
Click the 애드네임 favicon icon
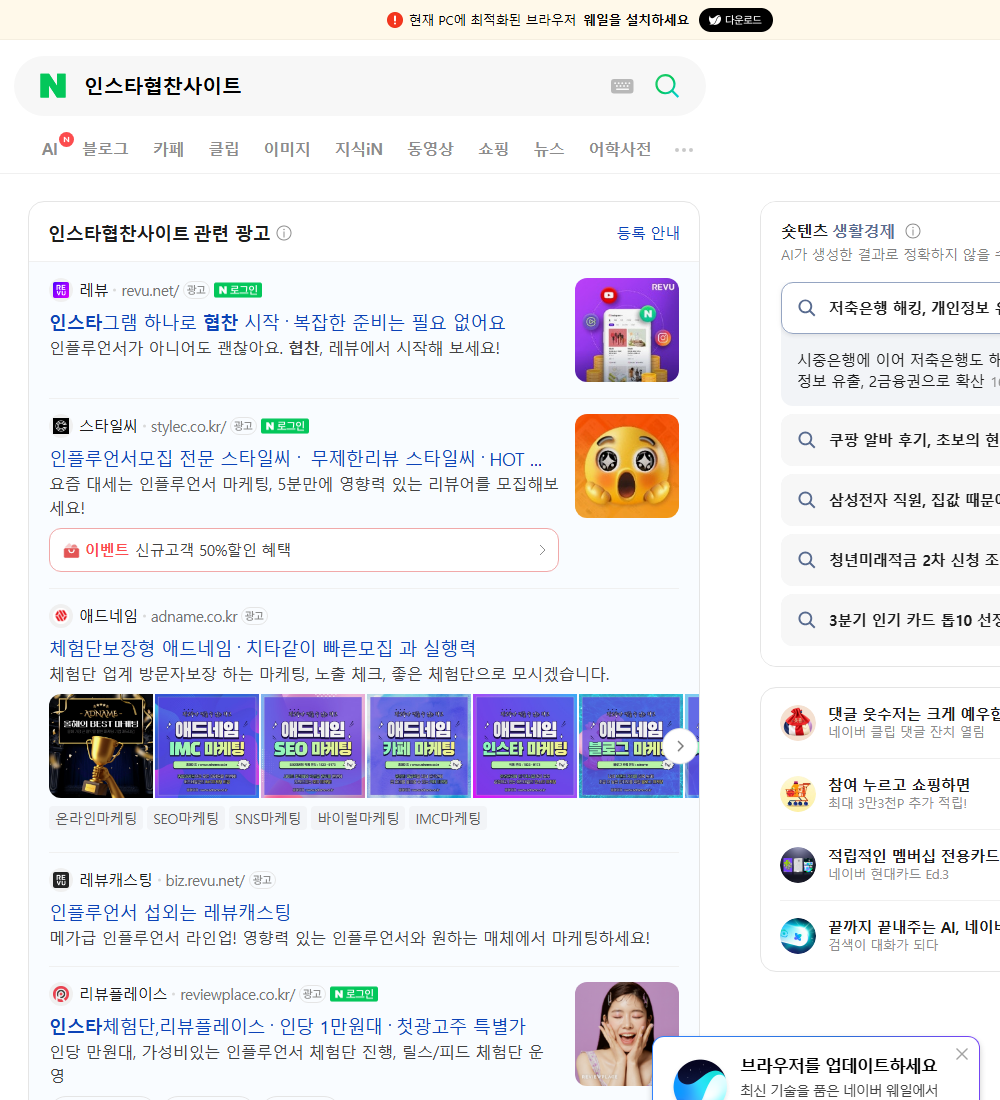(61, 616)
